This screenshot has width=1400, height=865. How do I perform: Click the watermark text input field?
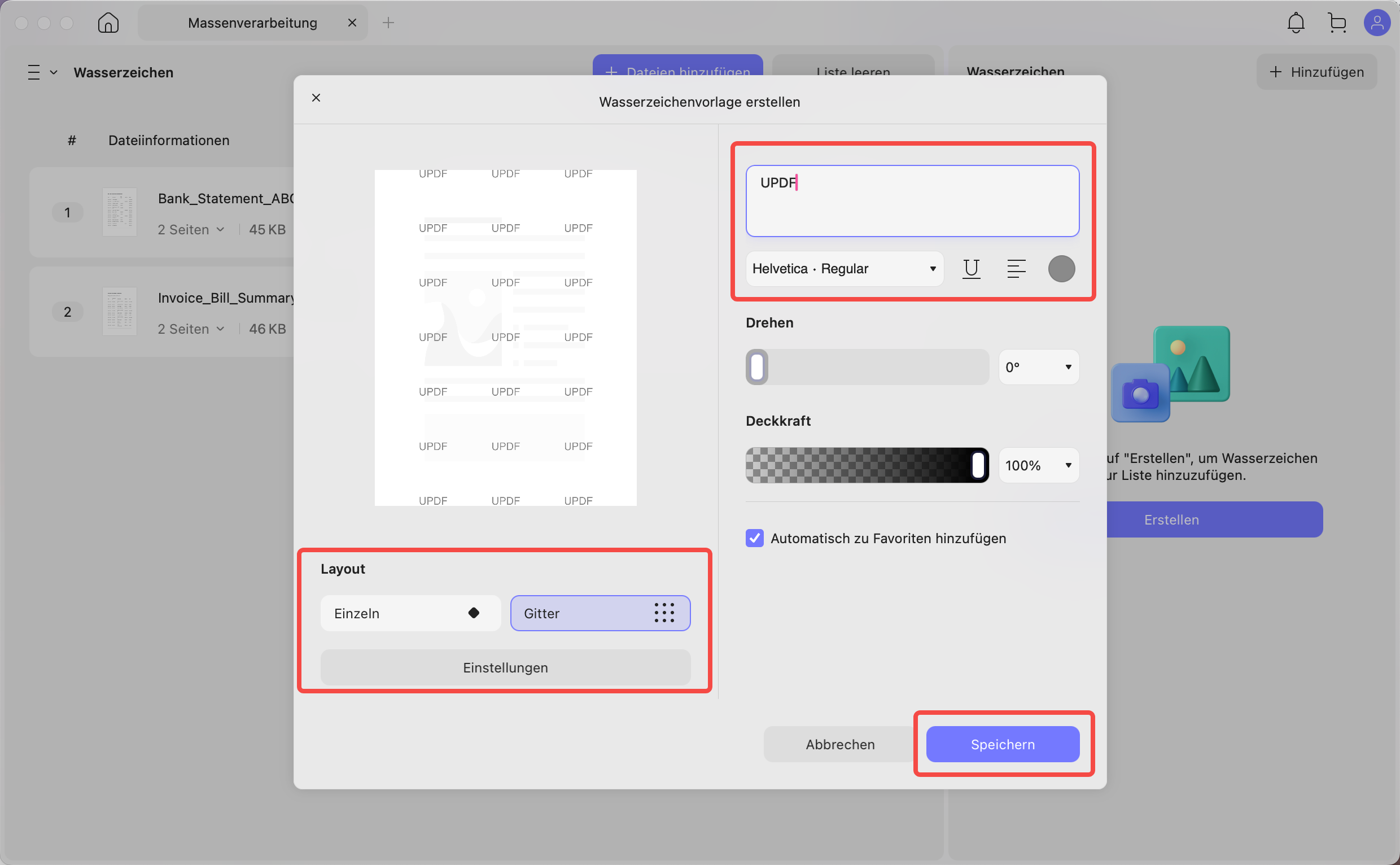pyautogui.click(x=912, y=201)
